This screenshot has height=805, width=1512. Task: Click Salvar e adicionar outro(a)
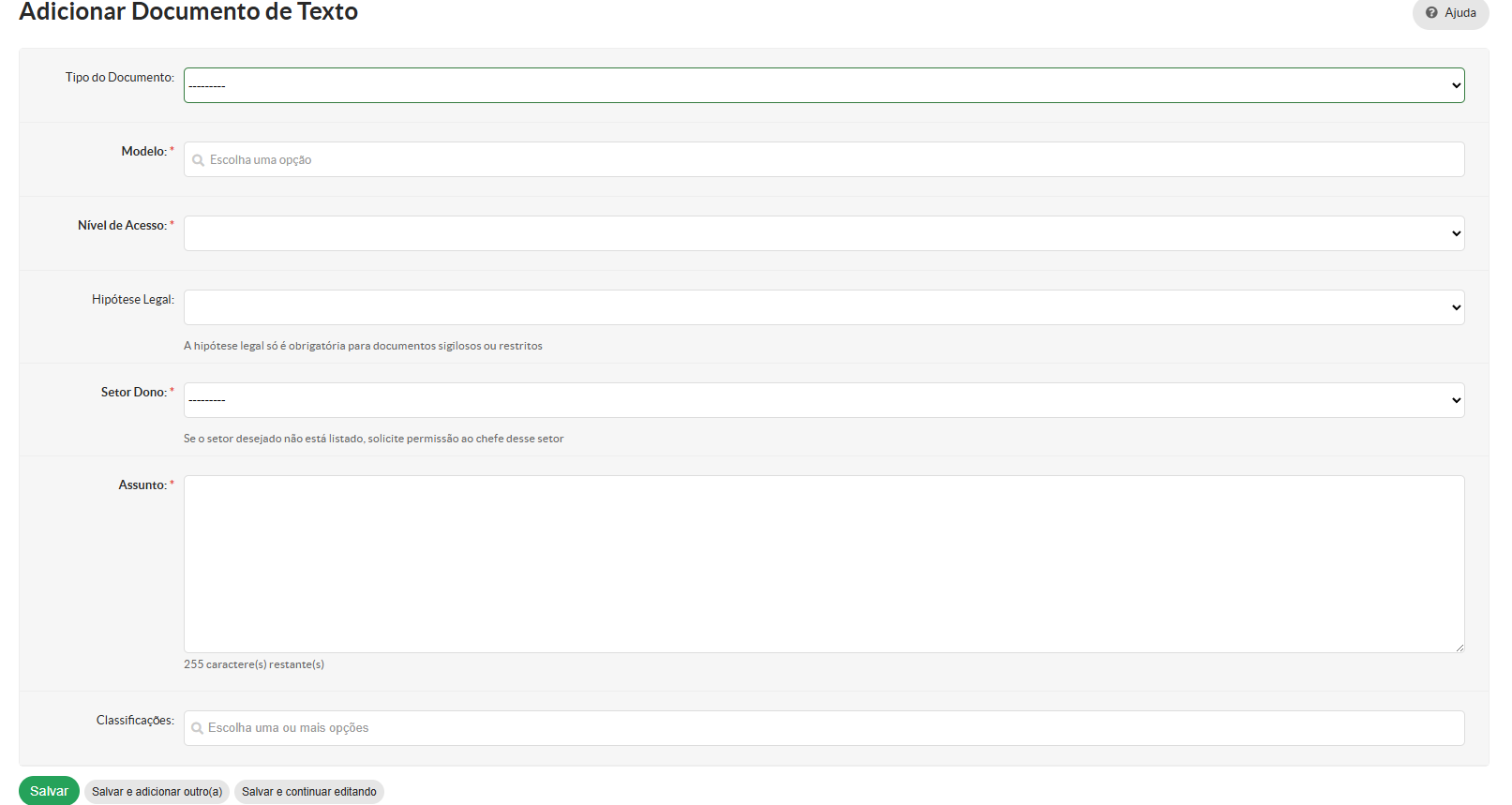[x=157, y=792]
